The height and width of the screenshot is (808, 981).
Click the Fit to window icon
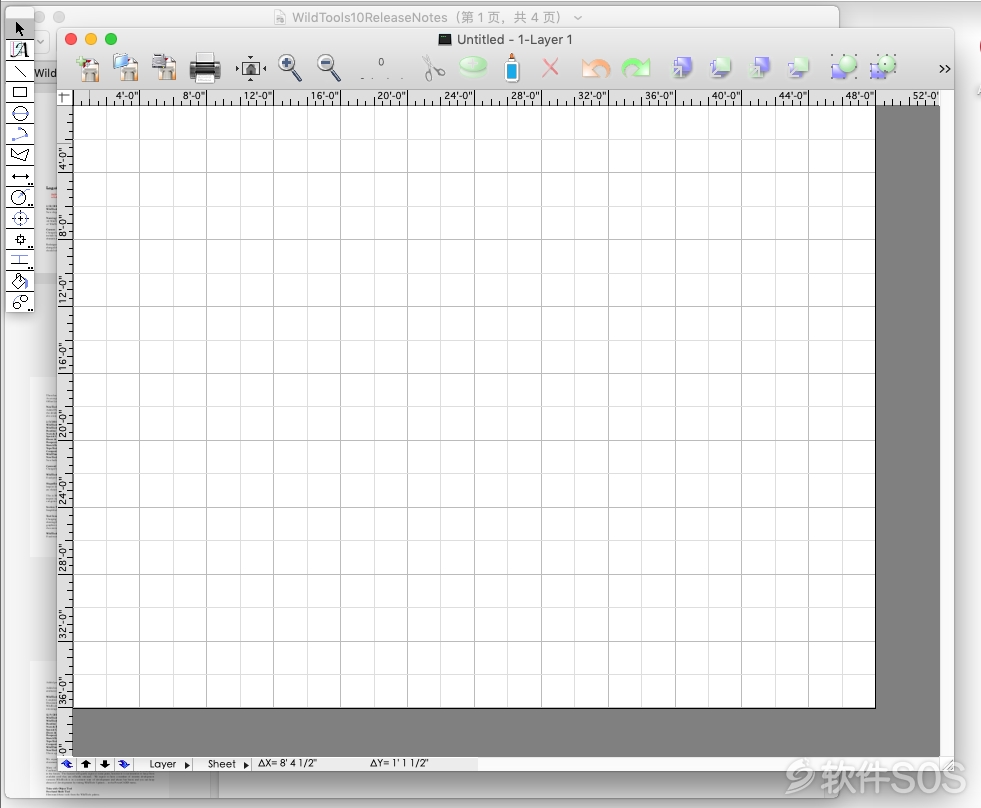tap(251, 68)
